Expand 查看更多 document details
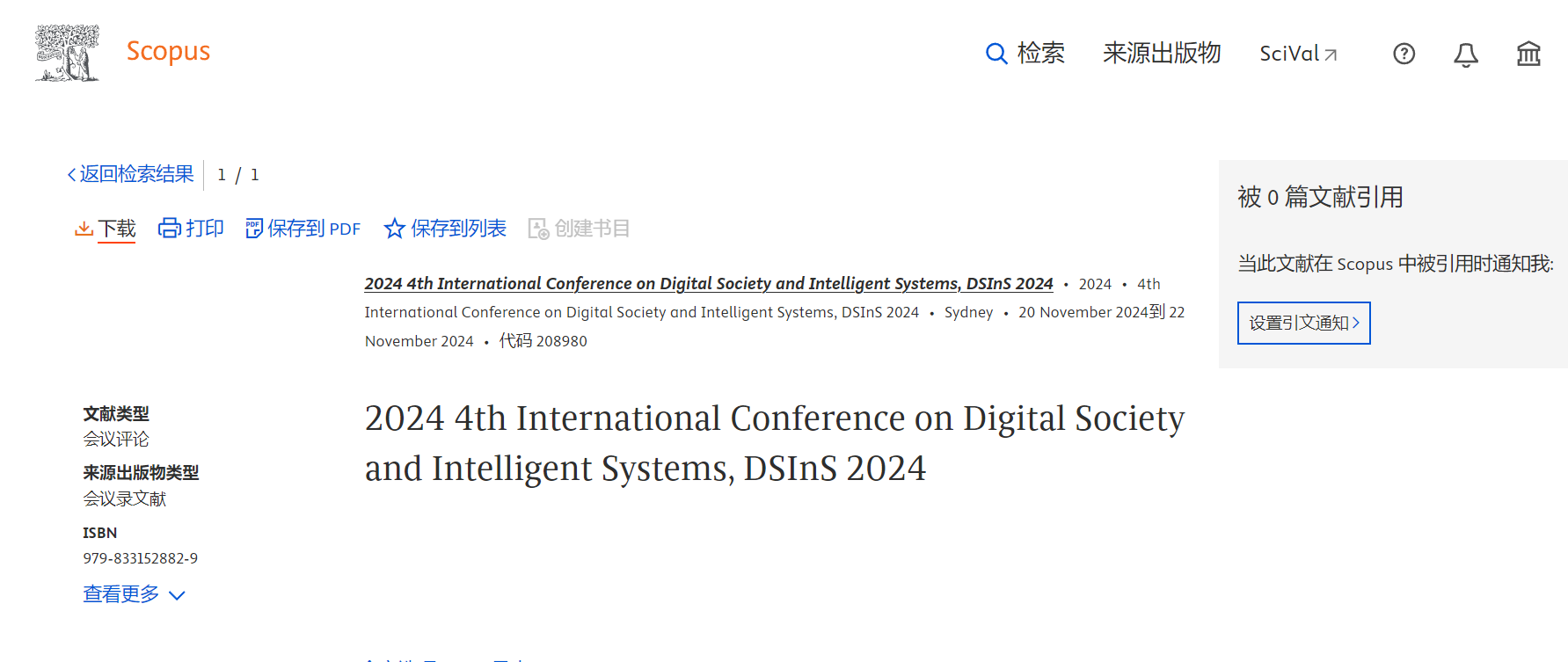The height and width of the screenshot is (662, 1568). tap(134, 594)
